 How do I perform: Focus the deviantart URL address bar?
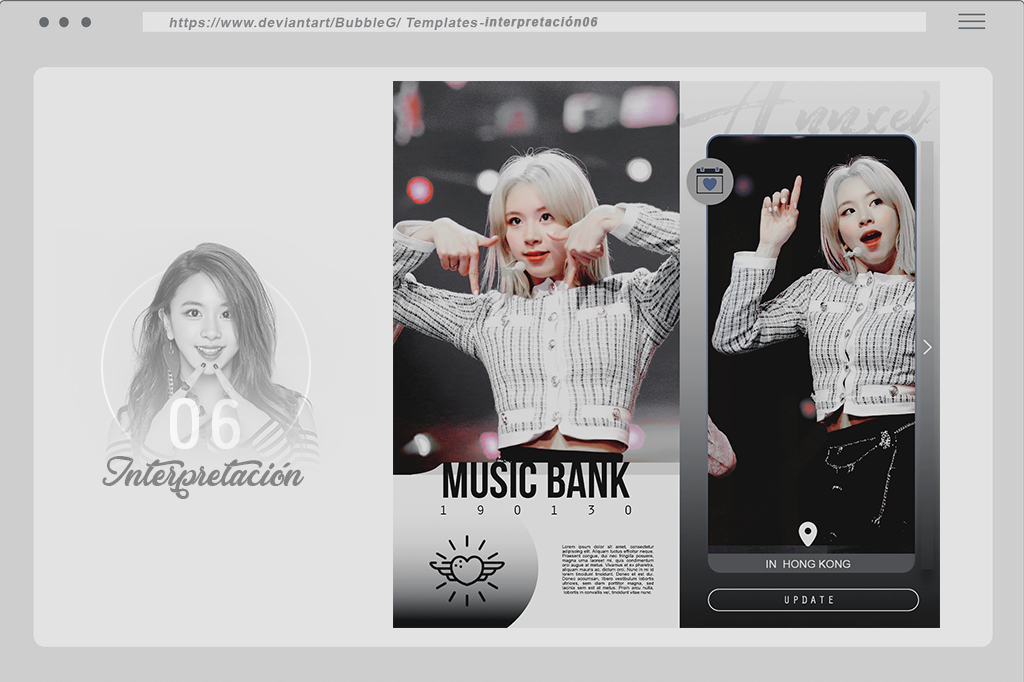coord(534,22)
